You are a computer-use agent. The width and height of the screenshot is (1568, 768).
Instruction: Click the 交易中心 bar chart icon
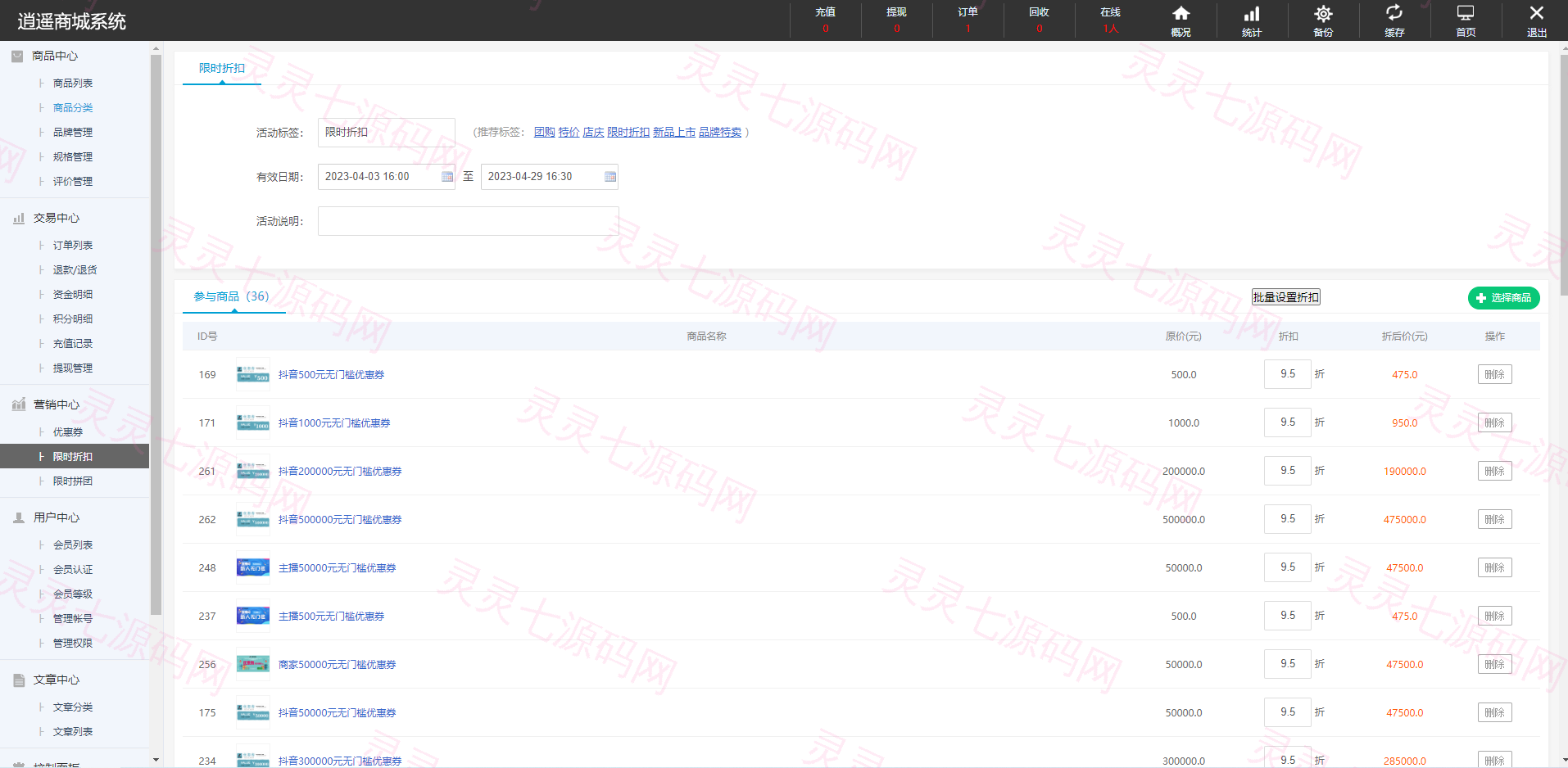[18, 218]
